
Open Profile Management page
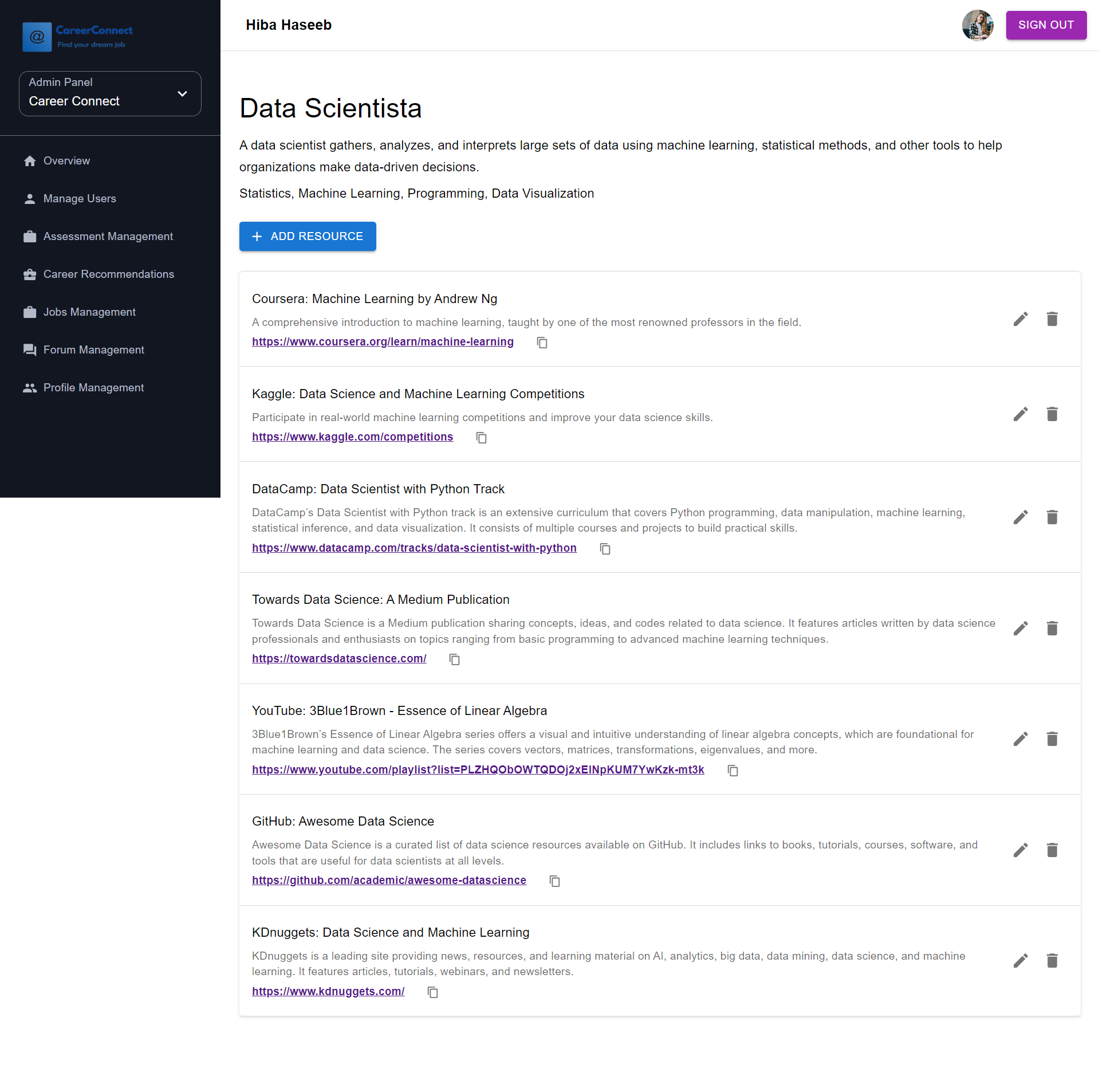click(110, 388)
